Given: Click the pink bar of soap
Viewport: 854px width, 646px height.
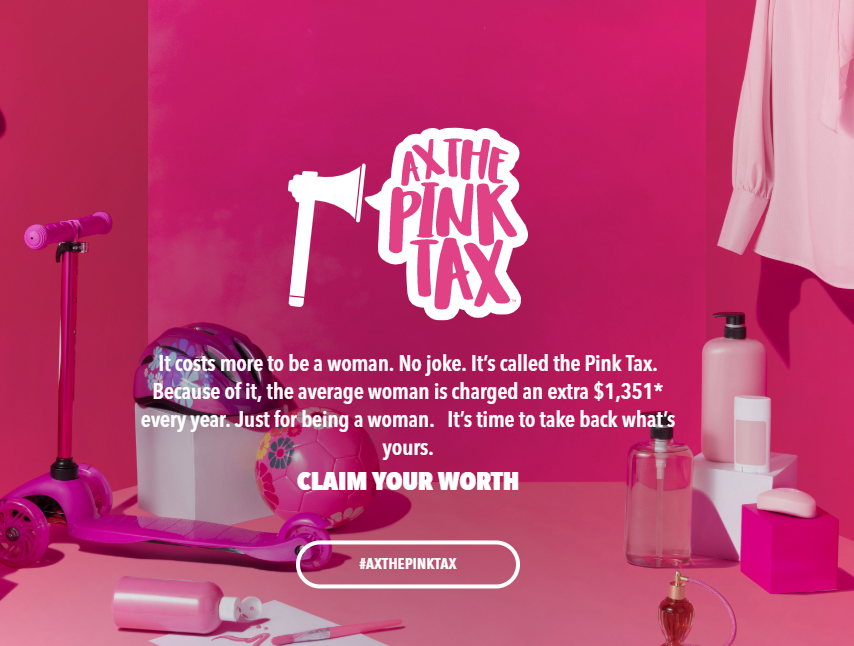Looking at the screenshot, I should pos(787,502).
